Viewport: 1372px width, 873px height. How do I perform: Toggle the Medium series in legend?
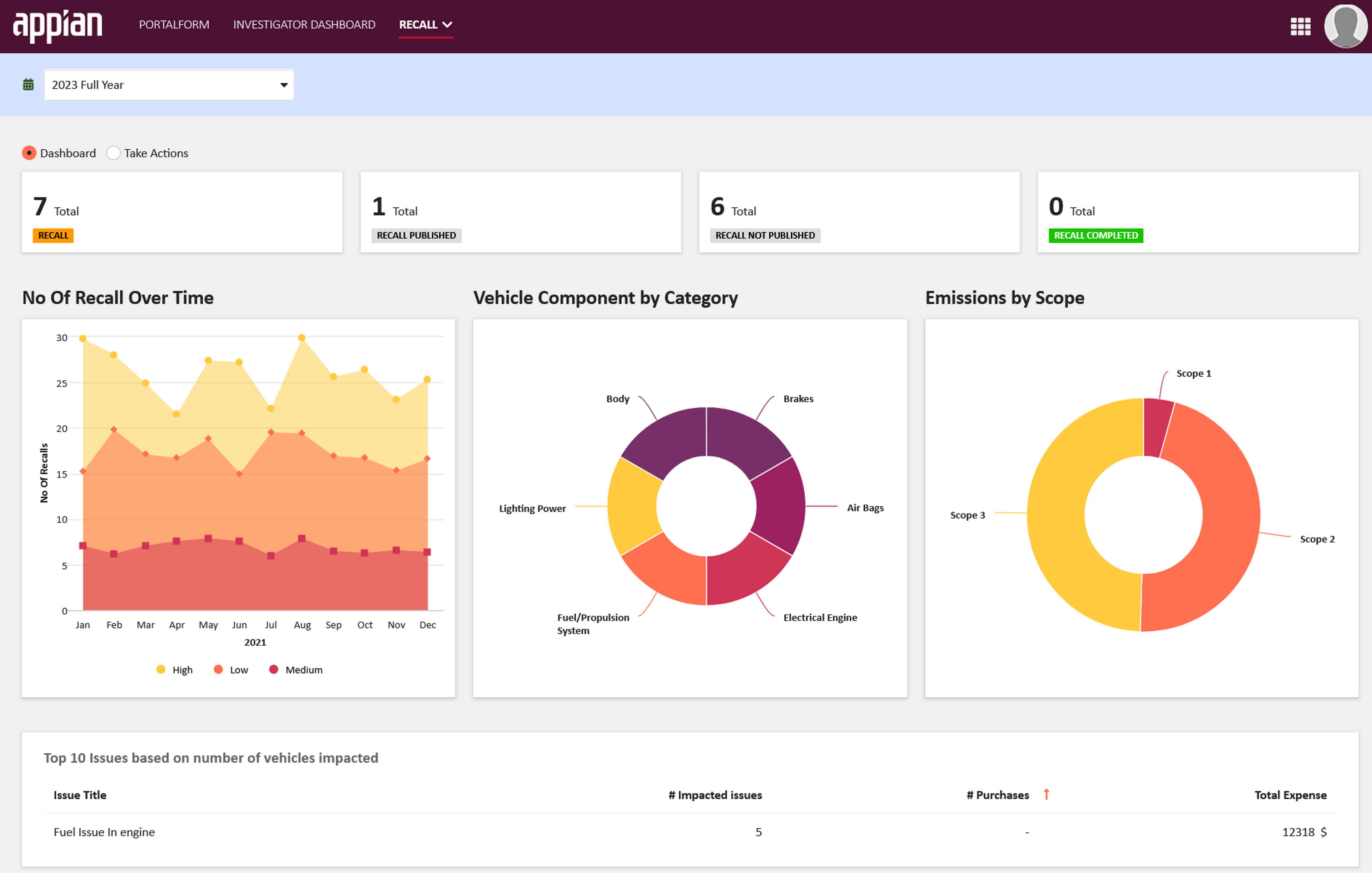pos(296,670)
